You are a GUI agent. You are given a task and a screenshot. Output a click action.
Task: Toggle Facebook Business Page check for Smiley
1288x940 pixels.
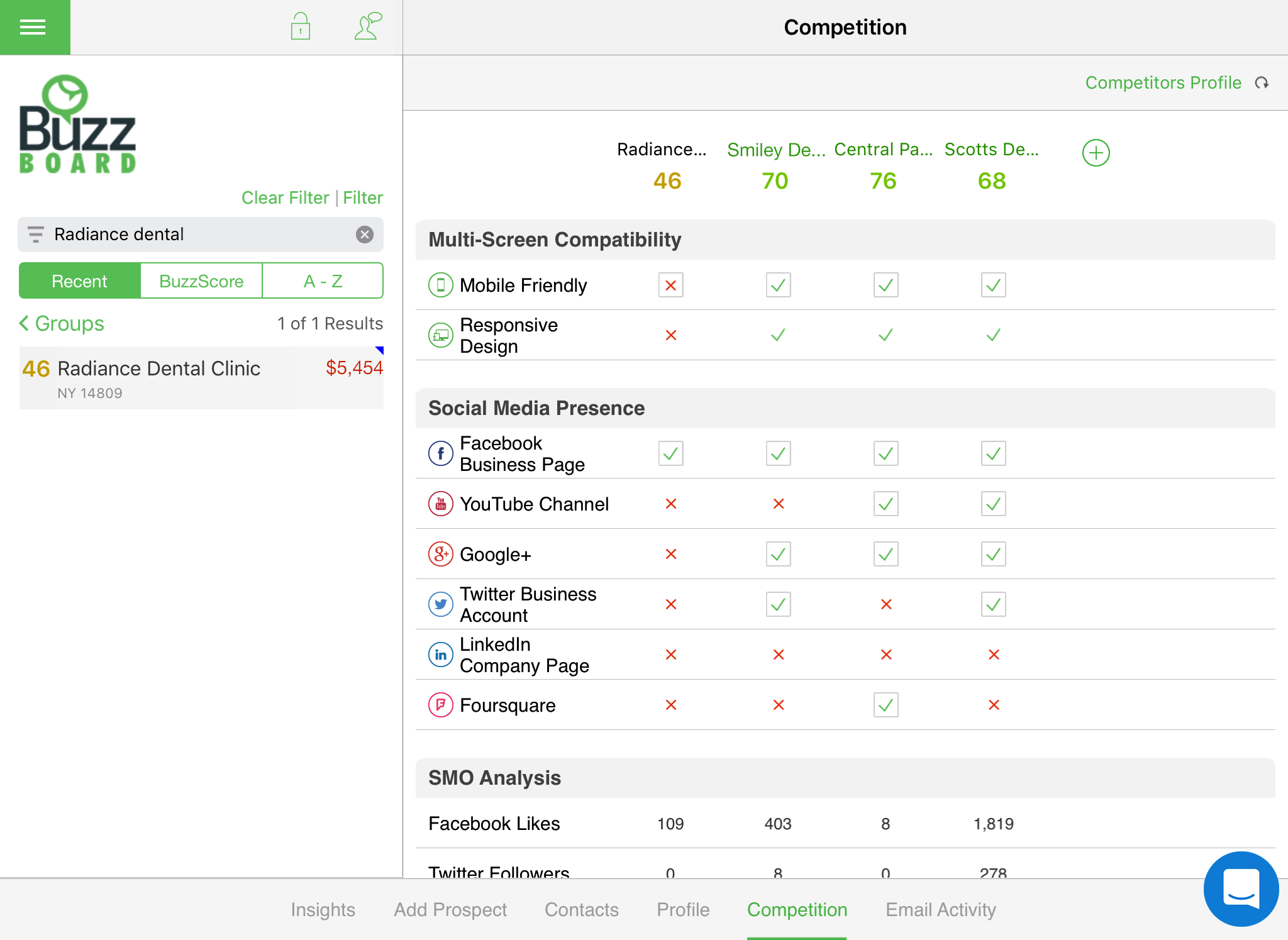(x=777, y=453)
